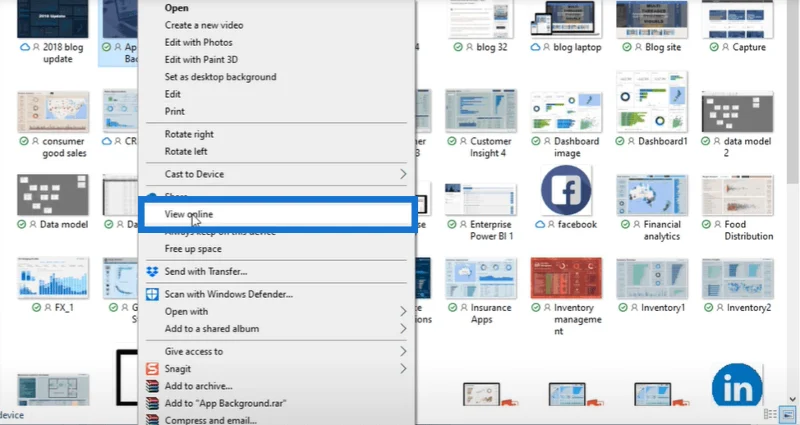Select the Inventory2 thumbnail

737,278
